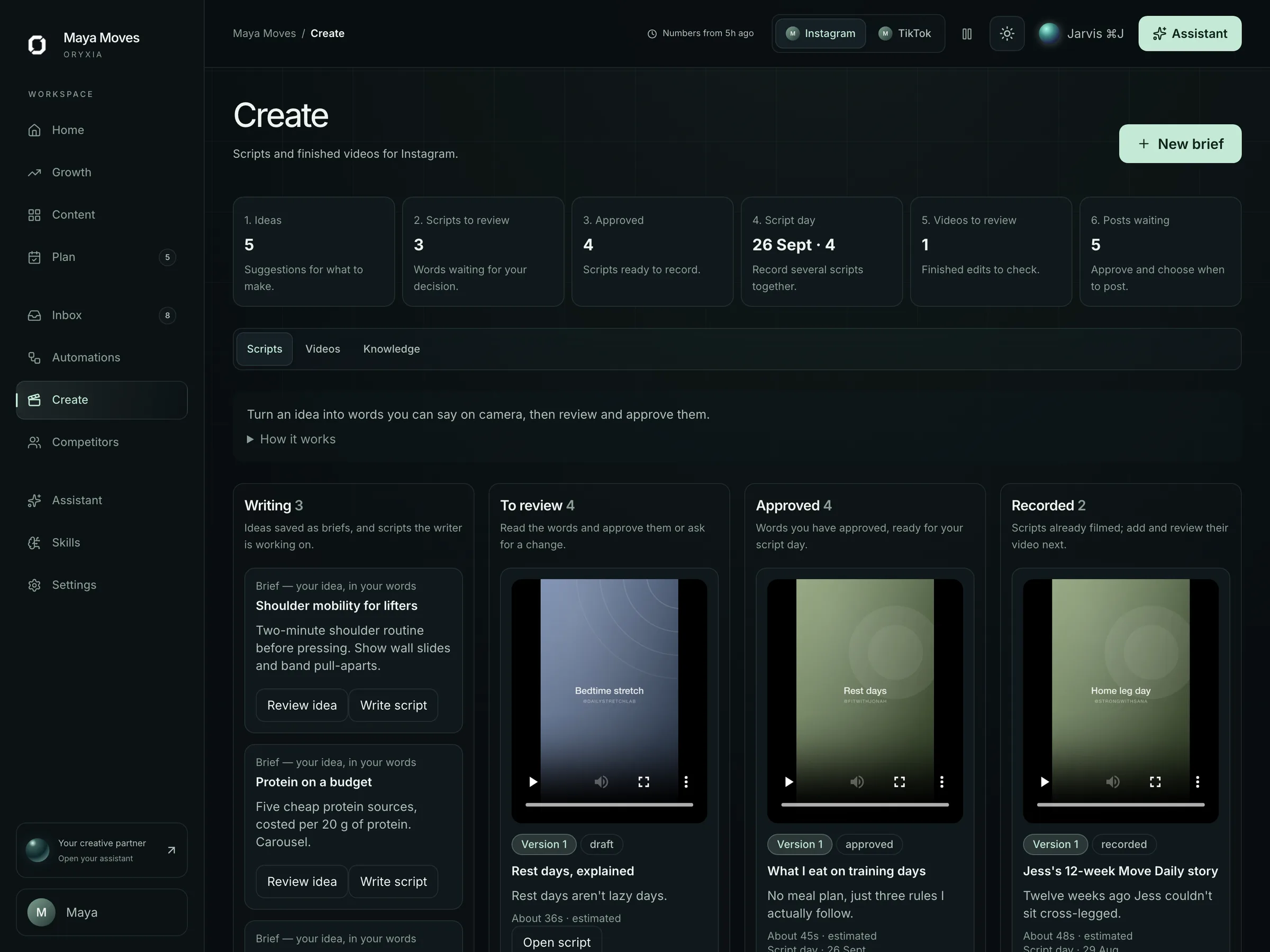1270x952 pixels.
Task: Review idea for Protein on a budget
Action: coord(302,882)
